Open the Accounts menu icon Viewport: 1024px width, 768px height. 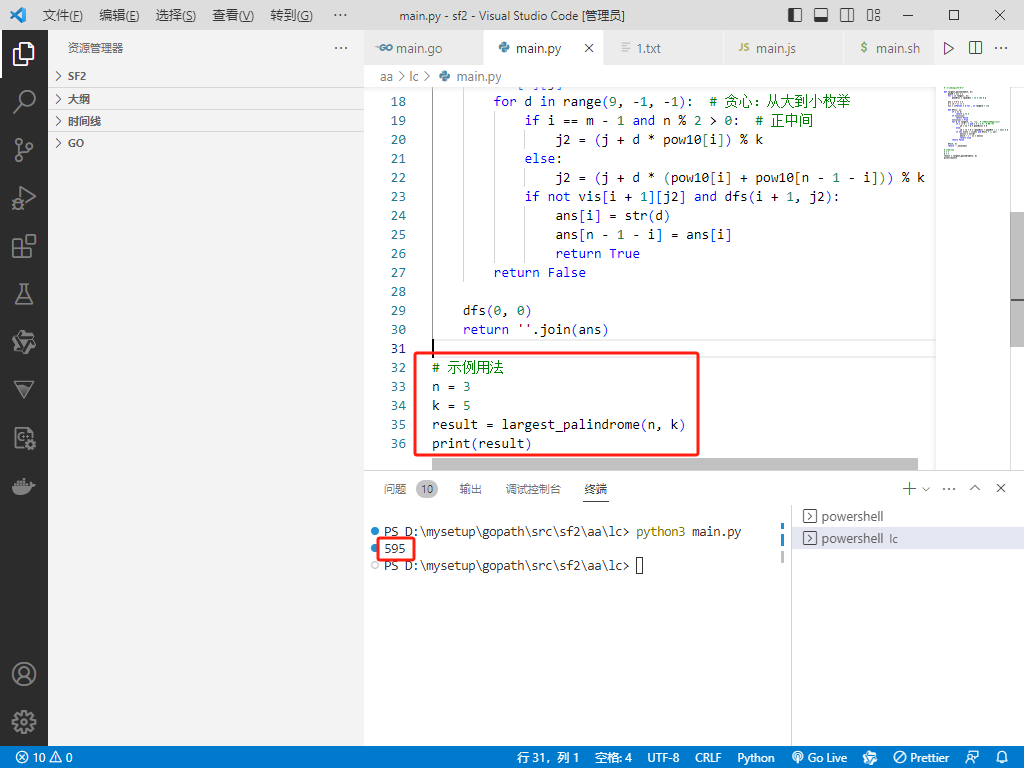(24, 674)
